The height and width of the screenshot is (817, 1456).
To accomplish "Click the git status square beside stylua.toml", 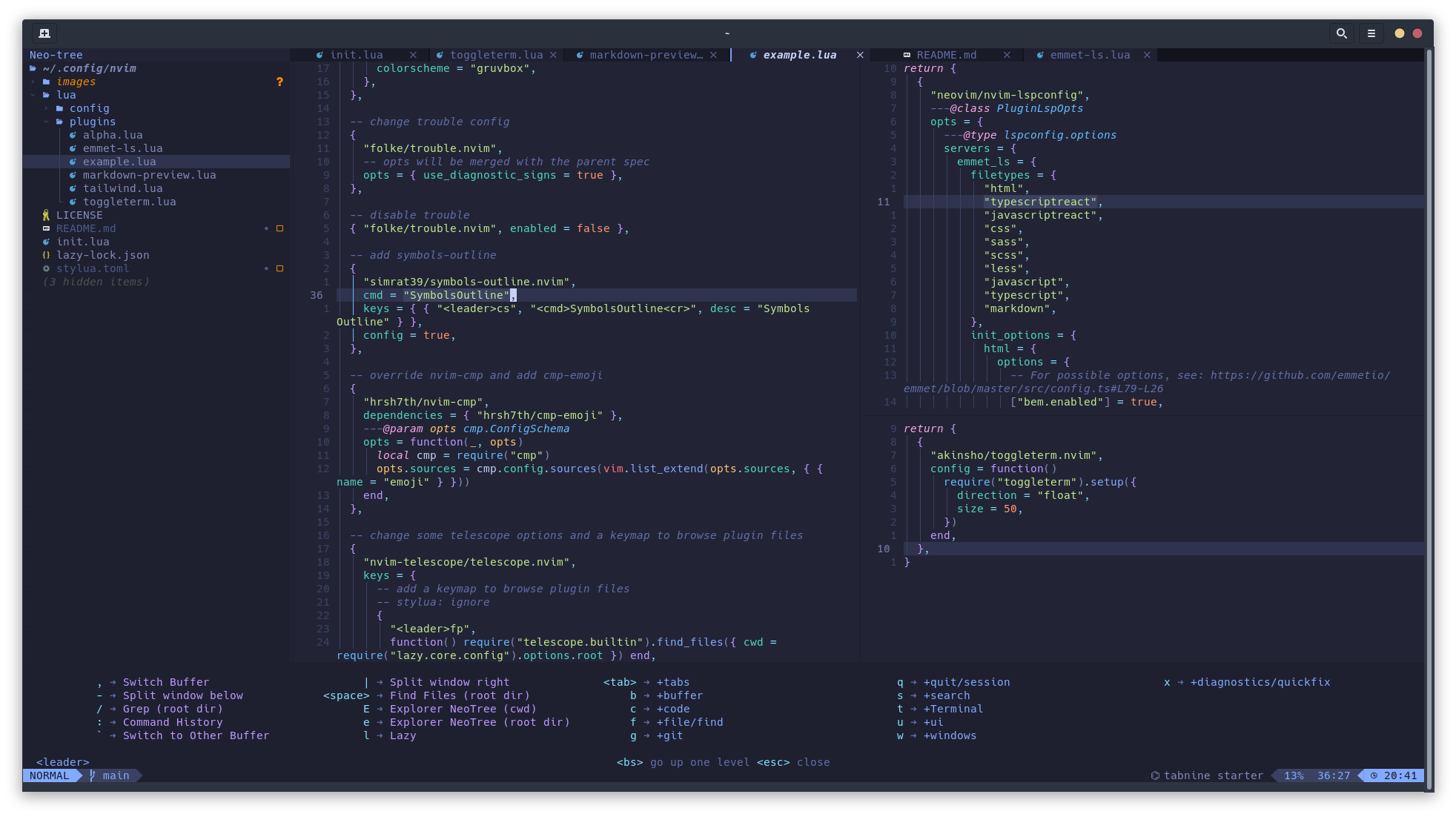I will click(x=279, y=268).
